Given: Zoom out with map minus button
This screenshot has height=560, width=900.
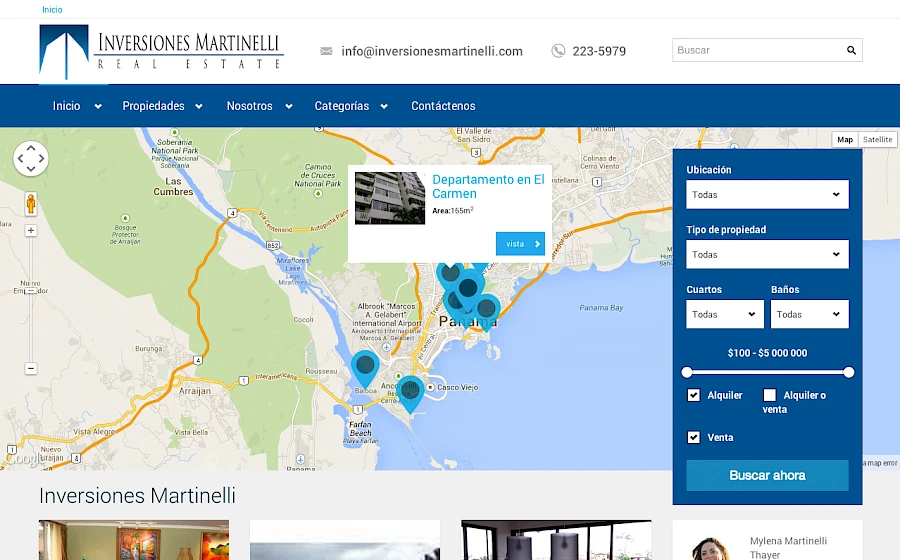Looking at the screenshot, I should pos(31,368).
